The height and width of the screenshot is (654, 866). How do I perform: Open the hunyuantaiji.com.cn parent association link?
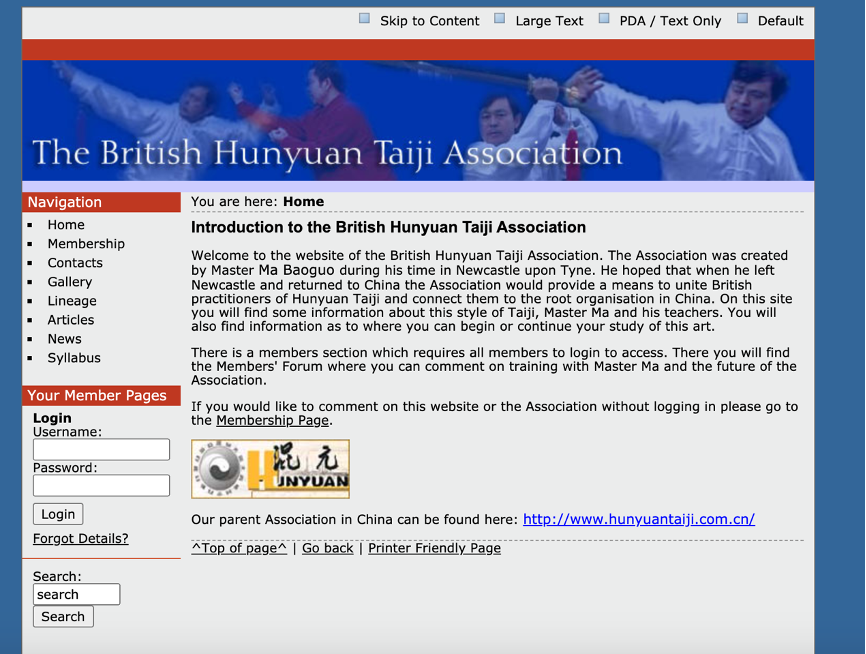pyautogui.click(x=639, y=519)
